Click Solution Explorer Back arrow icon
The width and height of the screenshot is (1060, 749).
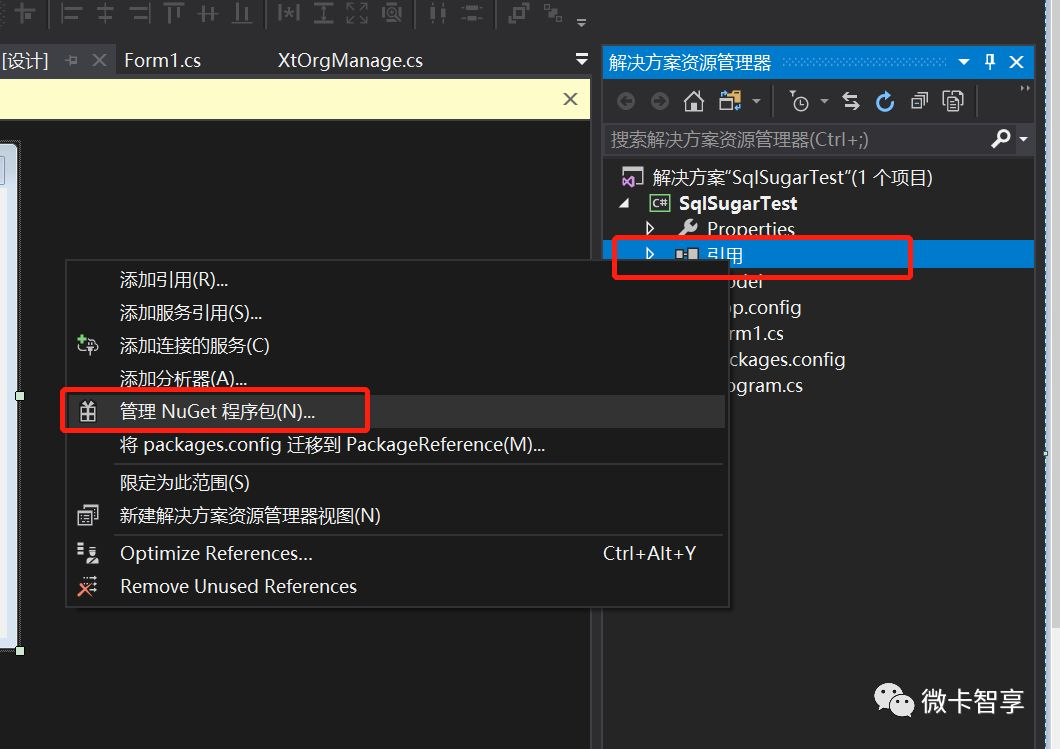tap(626, 101)
